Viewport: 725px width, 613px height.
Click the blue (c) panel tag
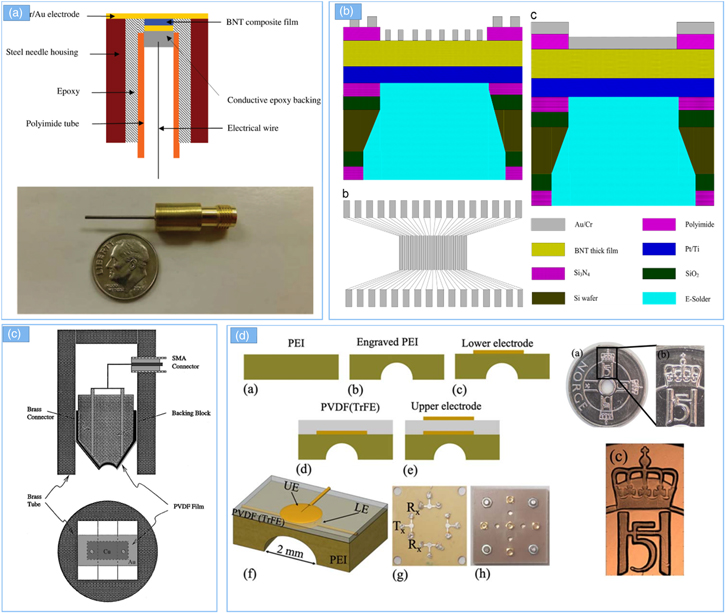coord(15,334)
